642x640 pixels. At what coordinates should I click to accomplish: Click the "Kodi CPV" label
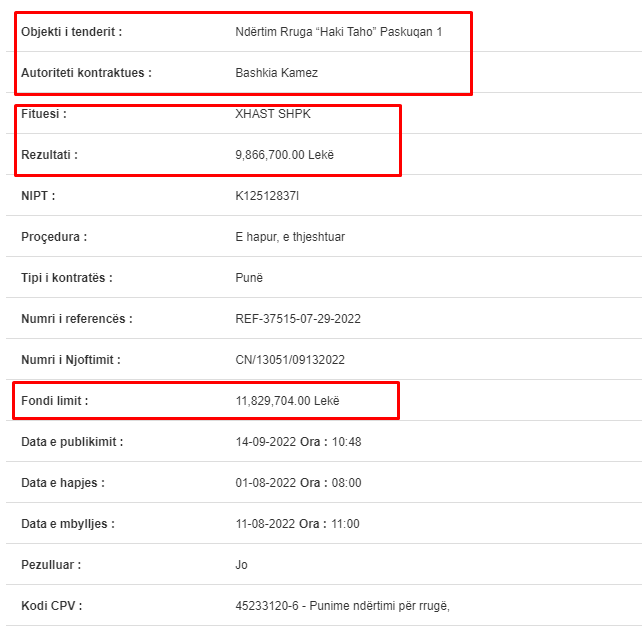pos(52,606)
